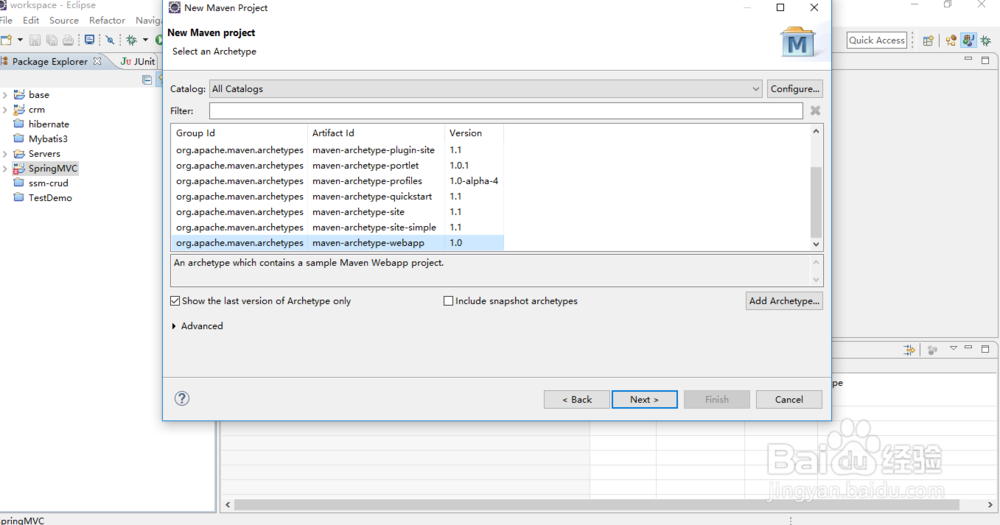
Task: Click the blue console monitor toolbar icon
Action: coord(89,40)
